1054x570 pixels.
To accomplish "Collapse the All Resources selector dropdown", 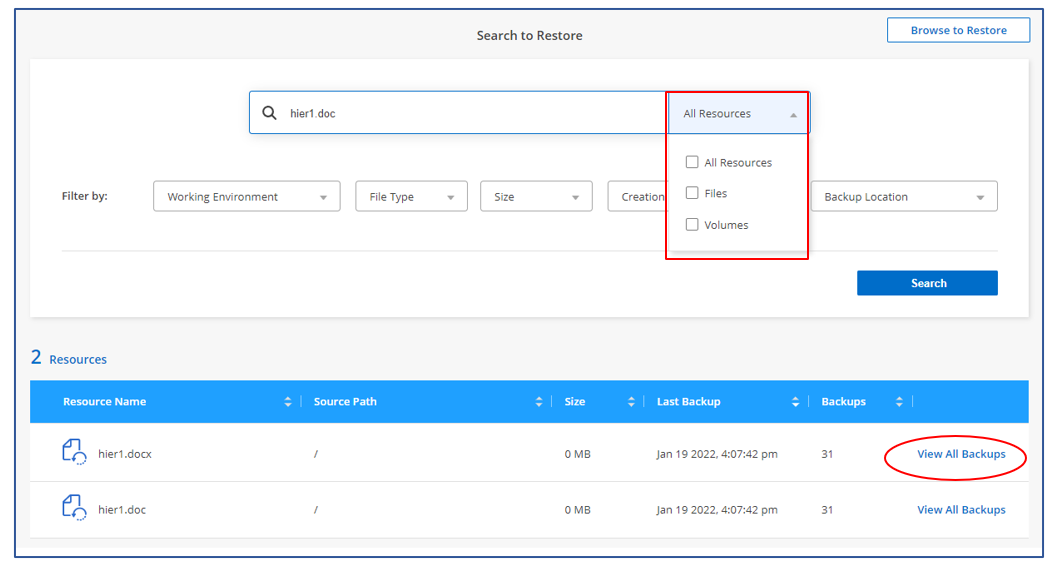I will click(739, 113).
